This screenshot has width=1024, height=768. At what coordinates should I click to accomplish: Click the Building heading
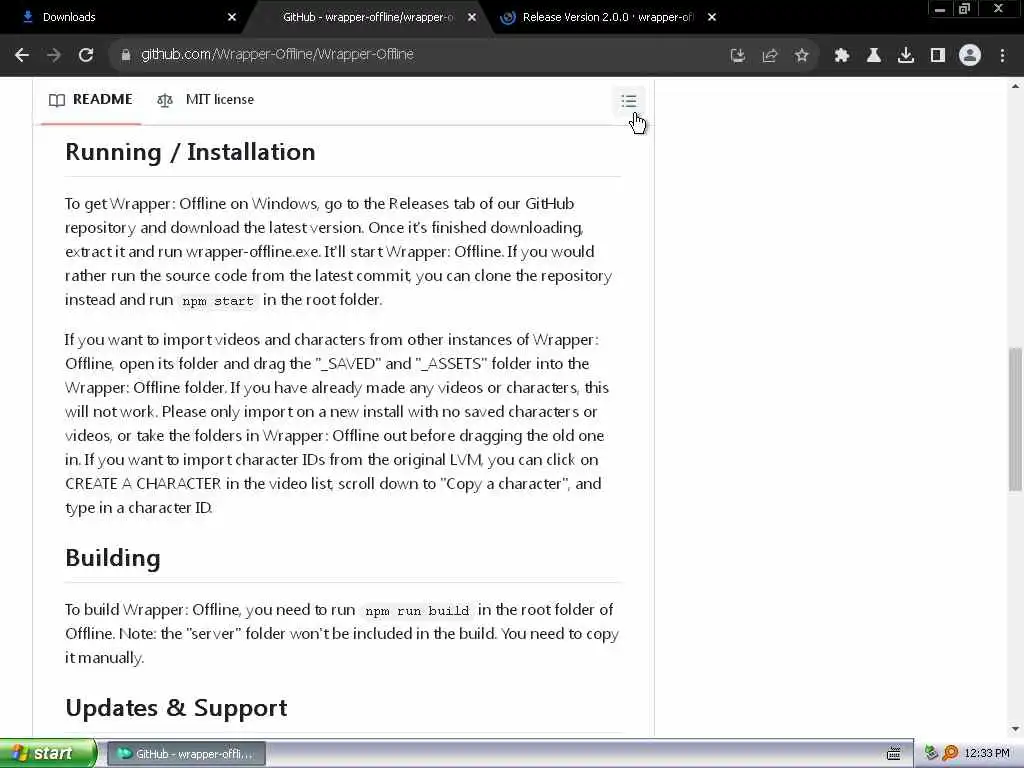(113, 558)
